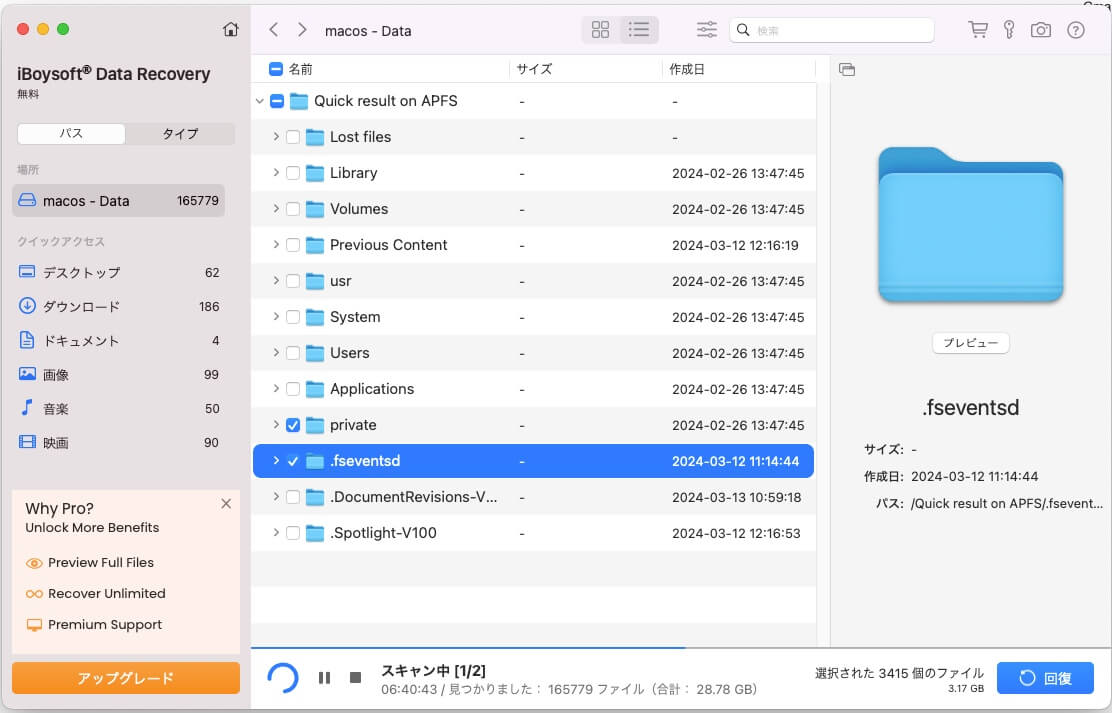Viewport: 1112px width, 713px height.
Task: Toggle the select-all checkbox in name header
Action: click(x=276, y=70)
